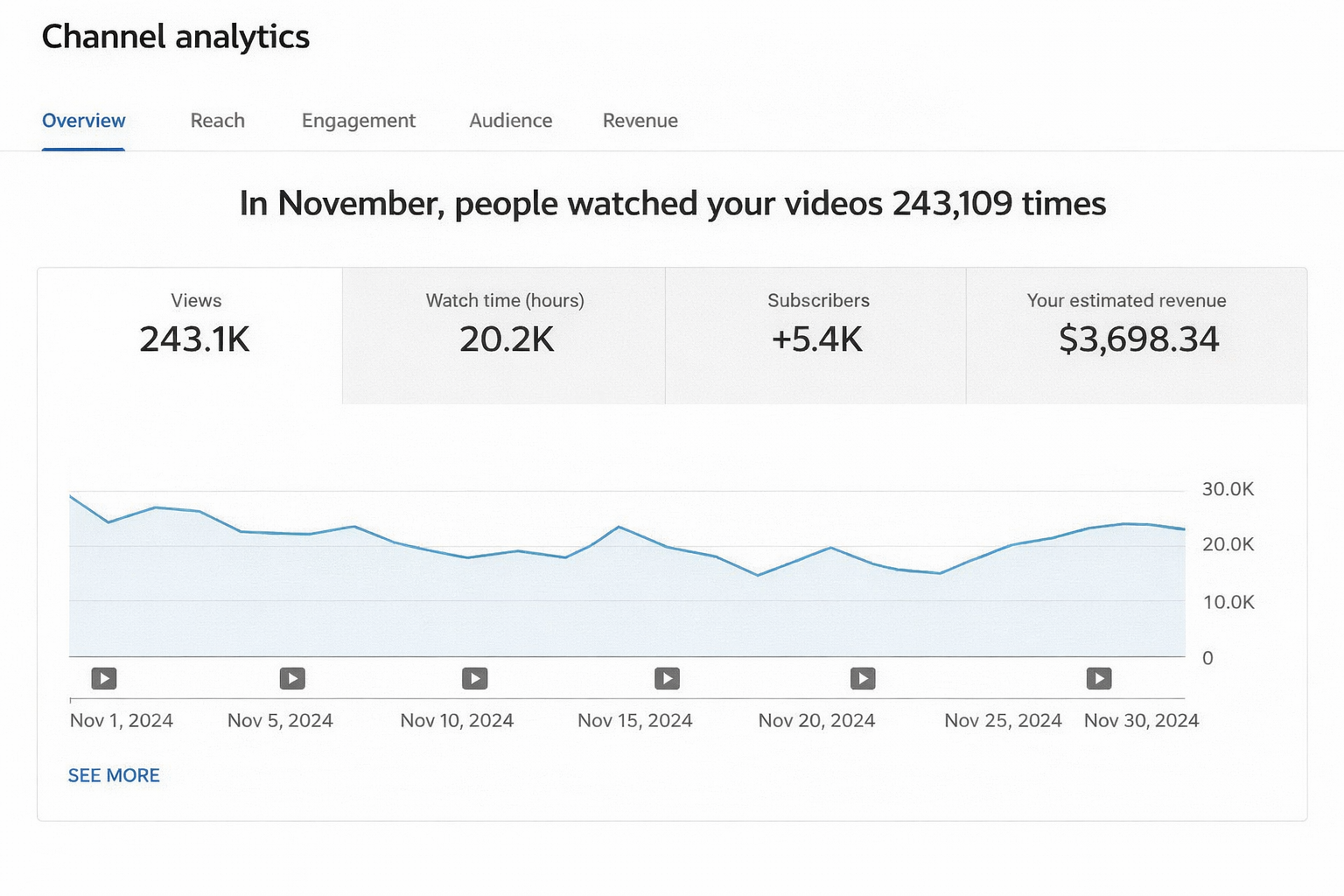Click the Channel analytics page title

[176, 37]
